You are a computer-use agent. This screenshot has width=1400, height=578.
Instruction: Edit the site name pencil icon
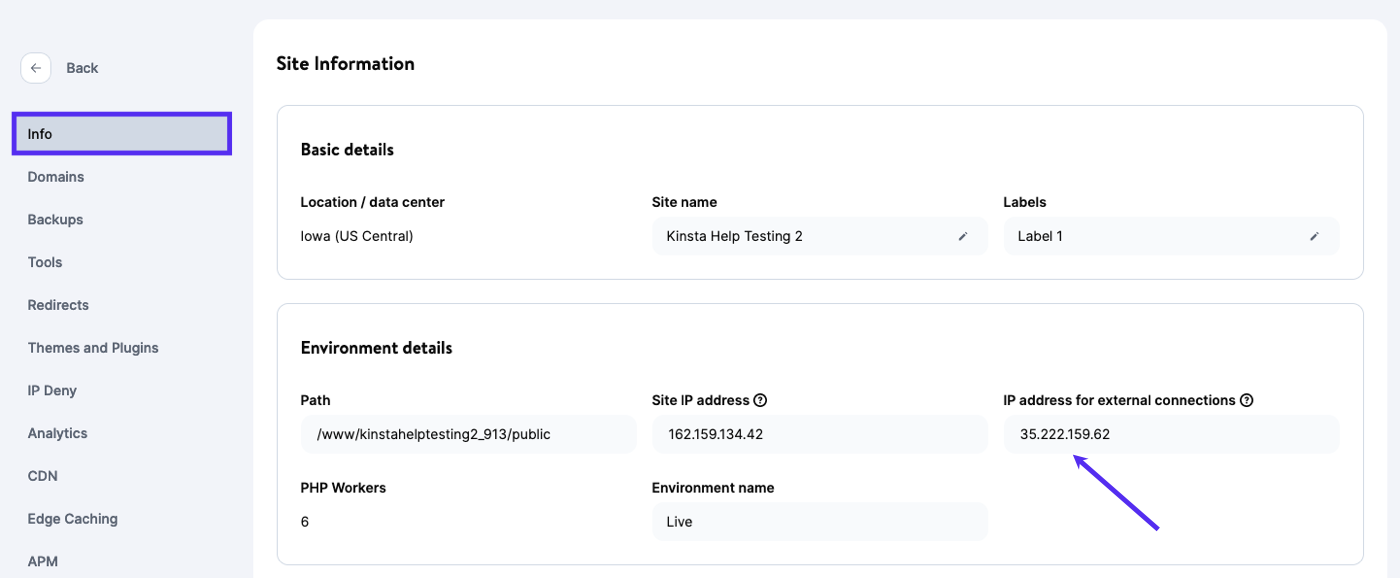(x=963, y=237)
